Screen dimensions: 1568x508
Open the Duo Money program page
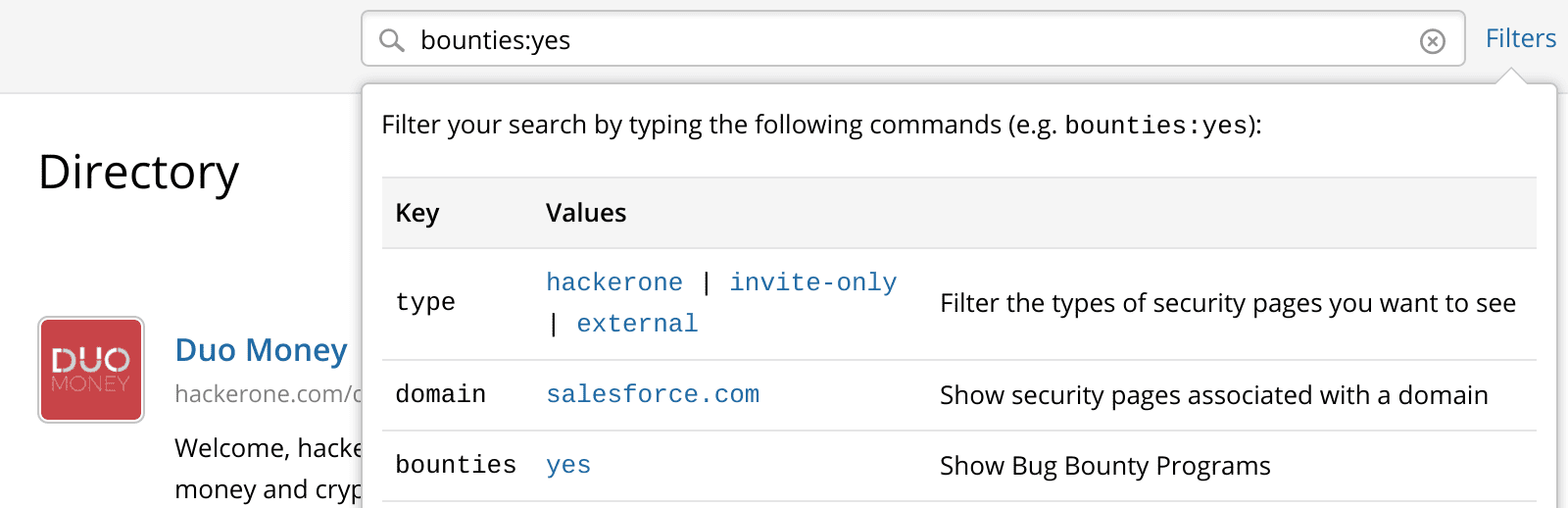(261, 350)
